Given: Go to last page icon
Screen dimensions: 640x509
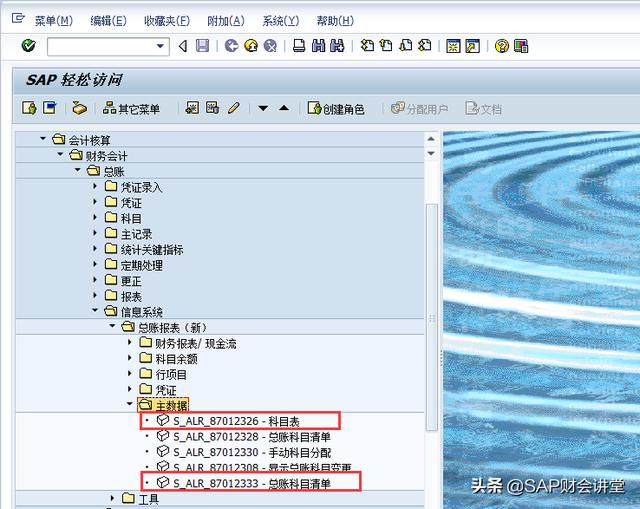Looking at the screenshot, I should click(425, 45).
